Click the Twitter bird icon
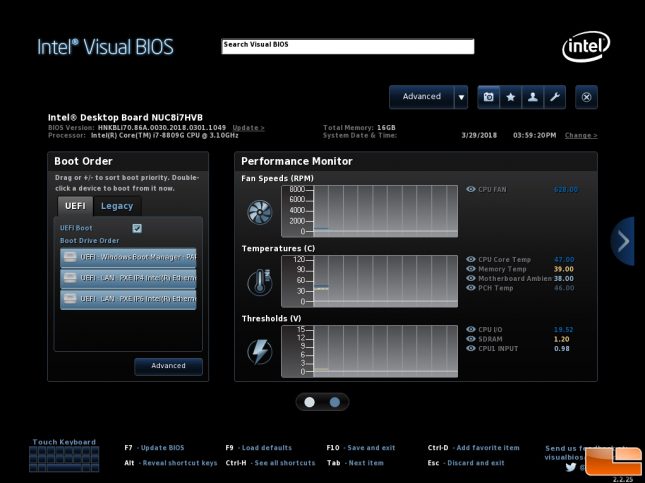This screenshot has width=645, height=483. 571,467
